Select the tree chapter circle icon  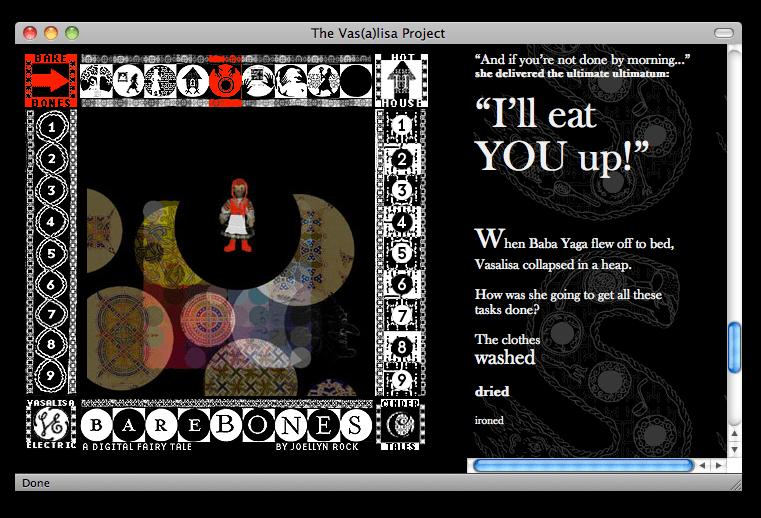point(96,81)
